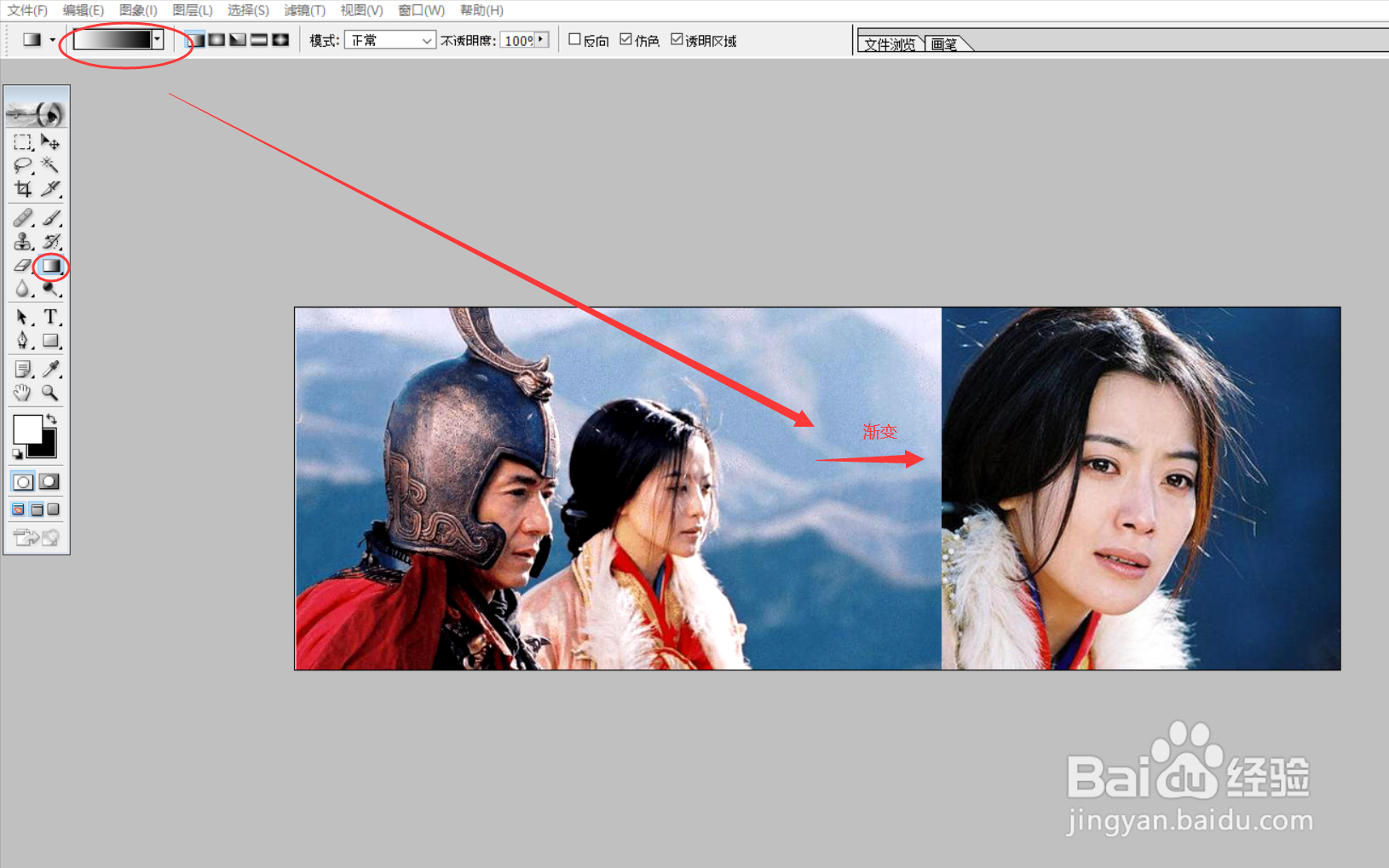This screenshot has height=868, width=1389.
Task: Select the Move tool
Action: 50,142
